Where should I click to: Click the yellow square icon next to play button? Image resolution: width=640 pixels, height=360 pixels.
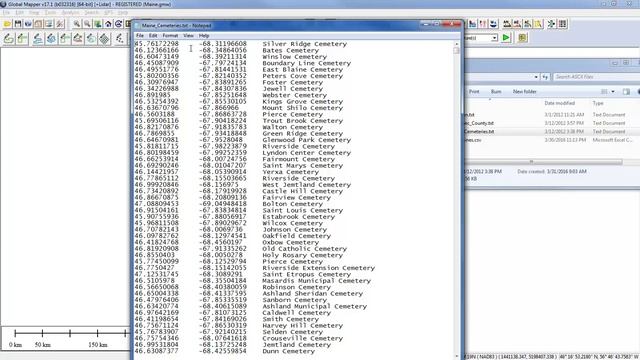point(522,38)
